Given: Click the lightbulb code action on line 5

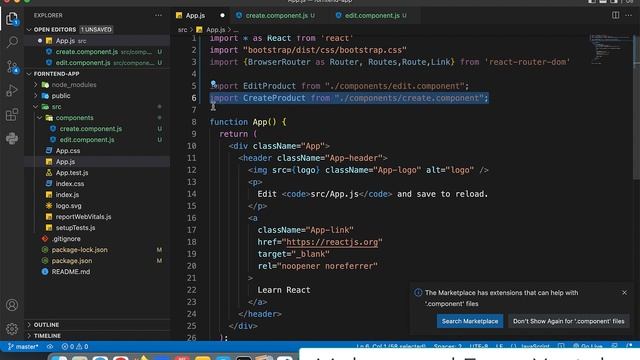Looking at the screenshot, I should pos(213,83).
